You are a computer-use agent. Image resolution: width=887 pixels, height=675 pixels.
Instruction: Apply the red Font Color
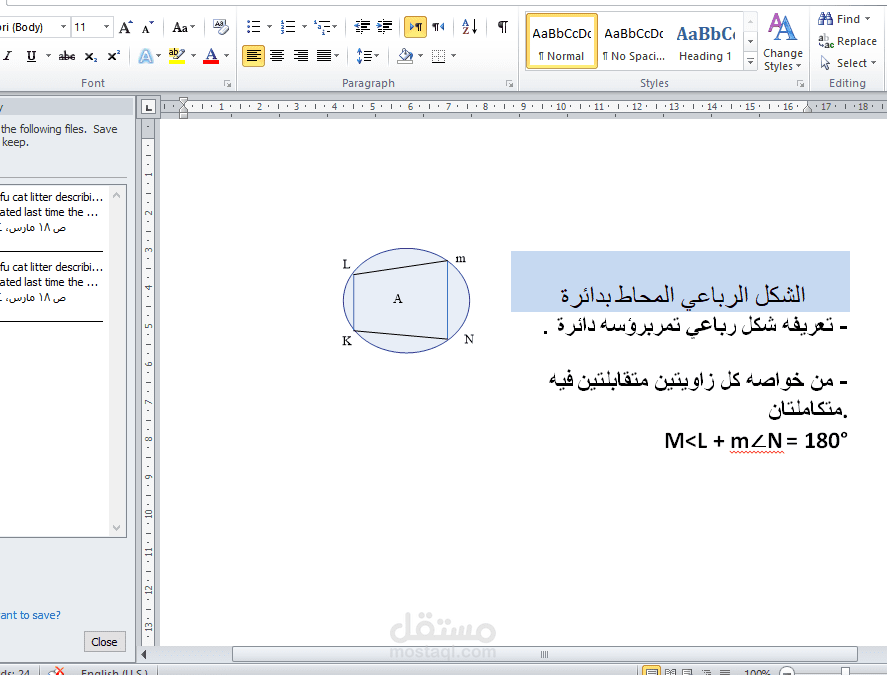[x=210, y=54]
